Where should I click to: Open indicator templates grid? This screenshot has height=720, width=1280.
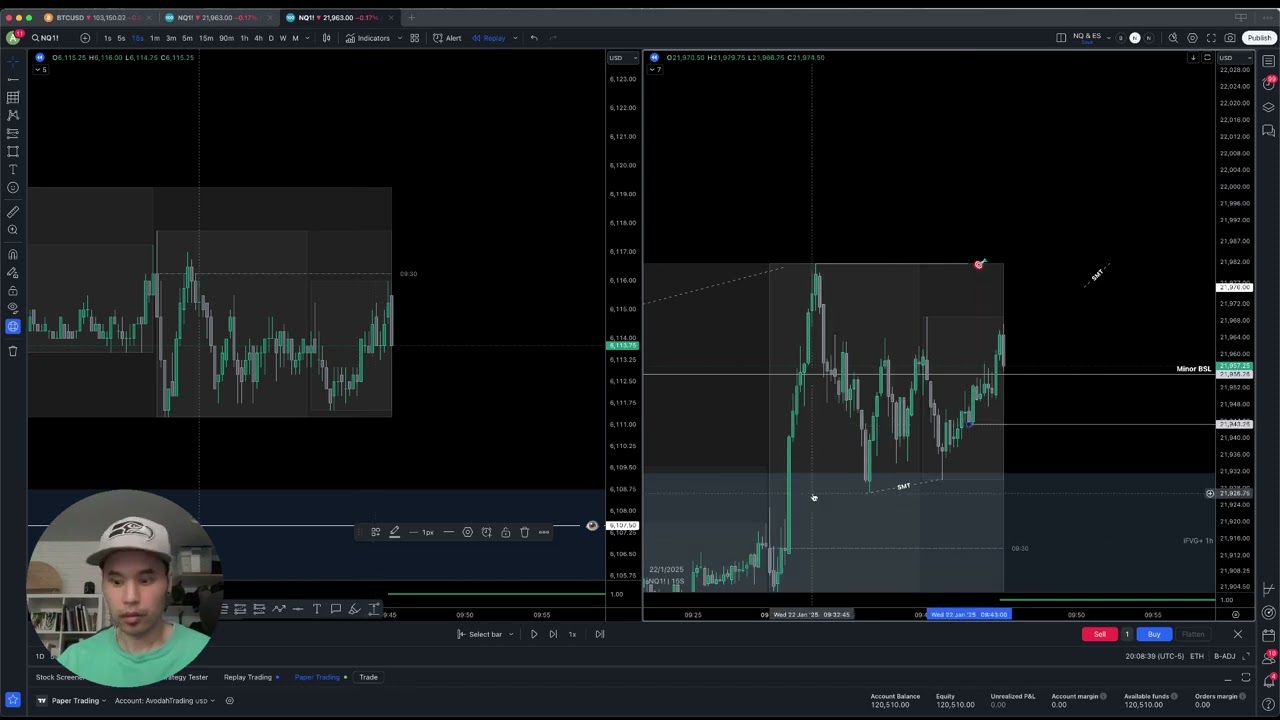(414, 38)
